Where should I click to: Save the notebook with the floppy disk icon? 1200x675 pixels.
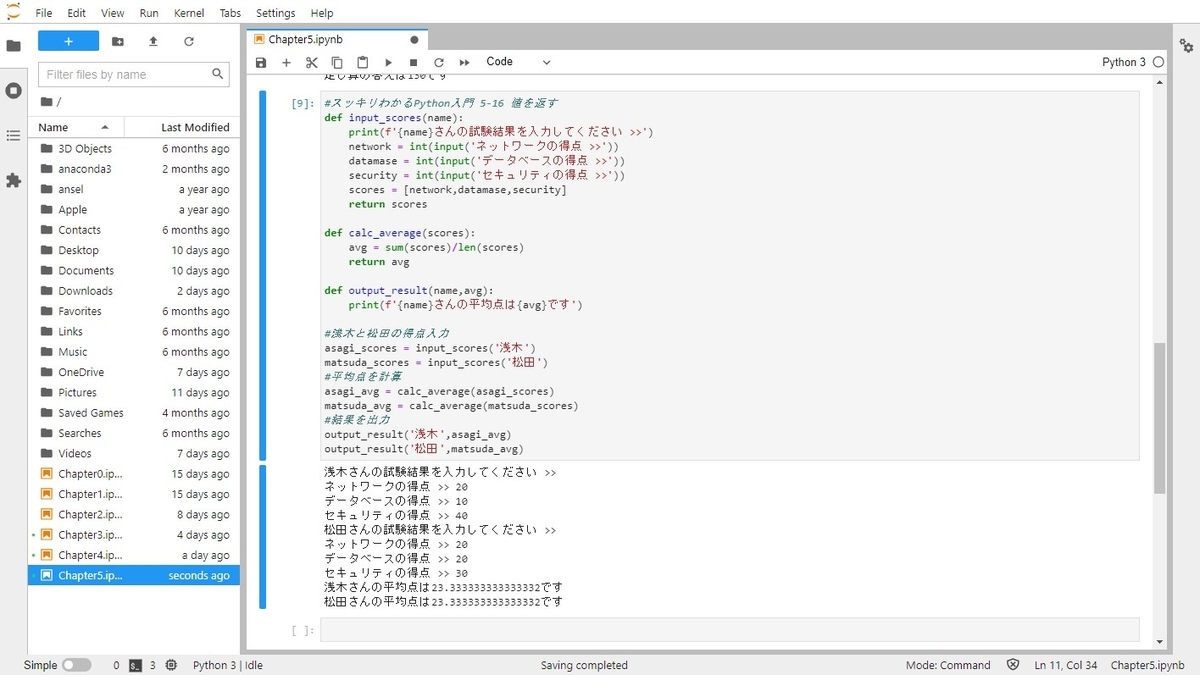[x=261, y=62]
